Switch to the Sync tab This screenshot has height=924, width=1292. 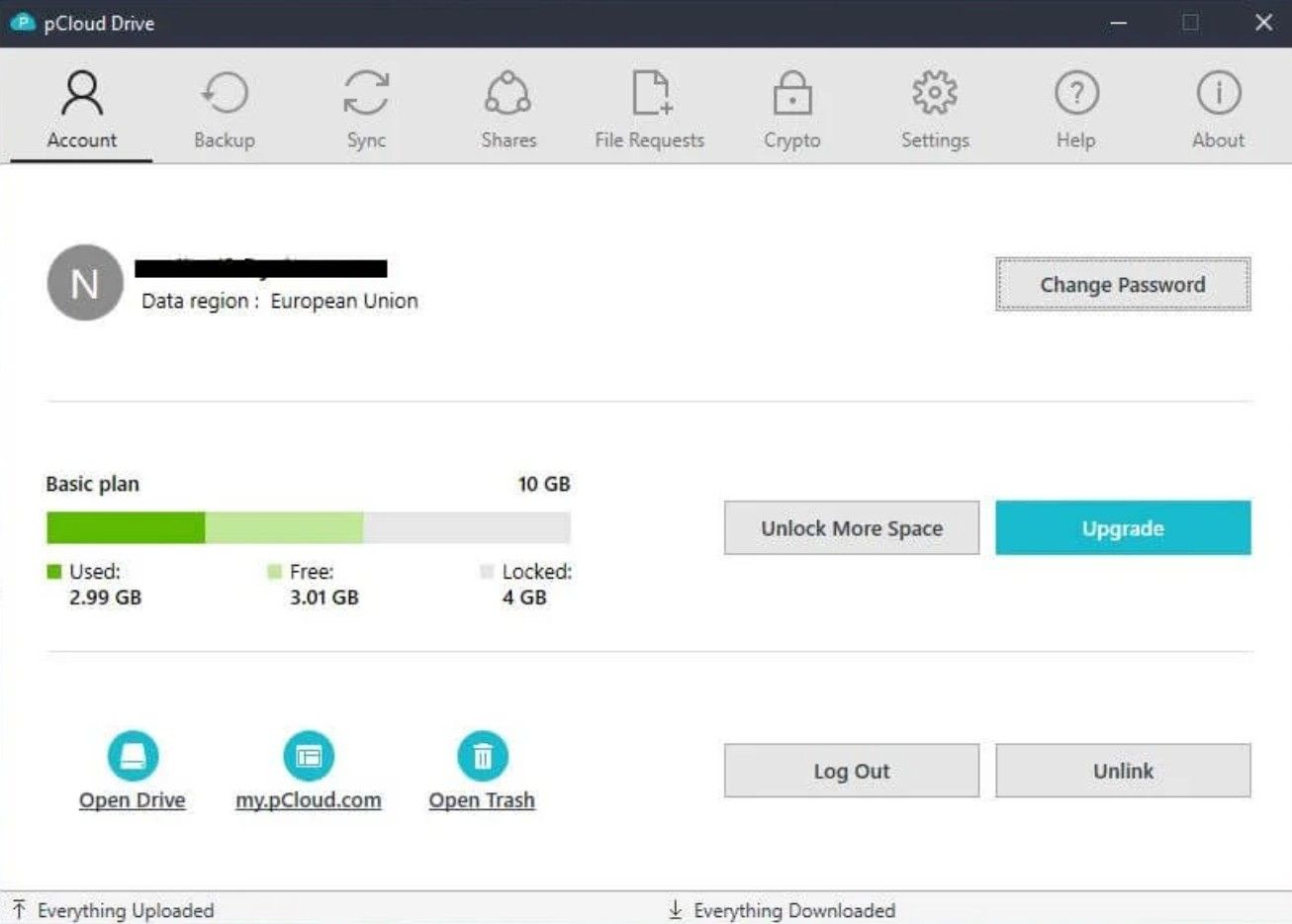[366, 110]
